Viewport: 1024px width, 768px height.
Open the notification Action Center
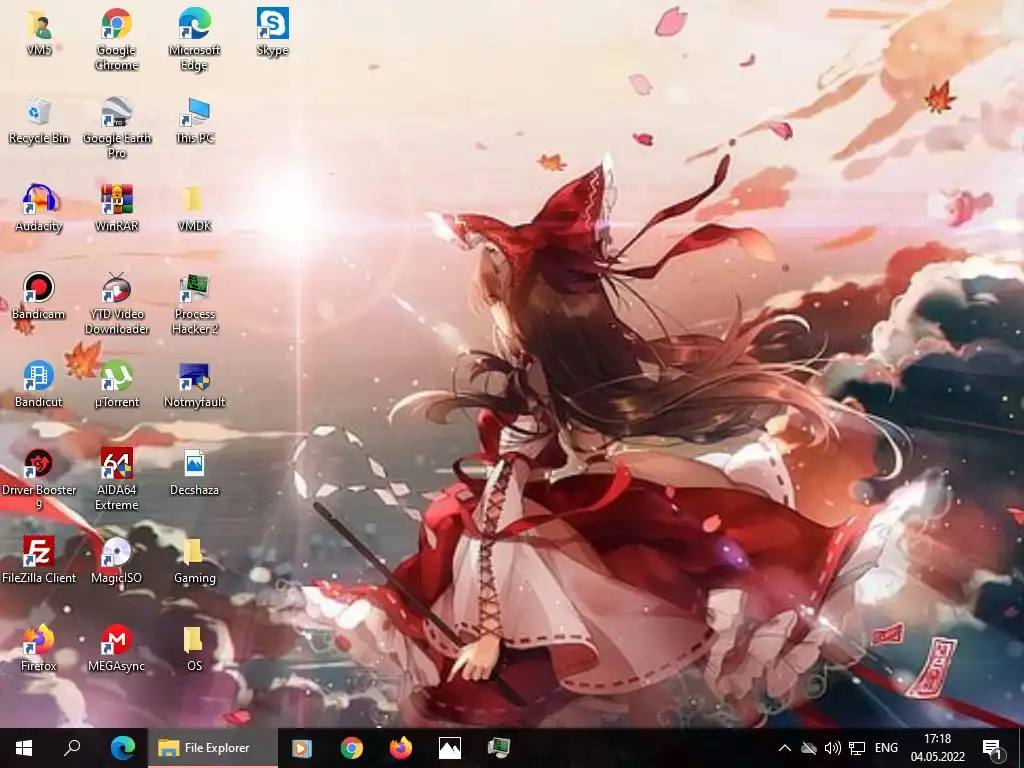tap(992, 748)
